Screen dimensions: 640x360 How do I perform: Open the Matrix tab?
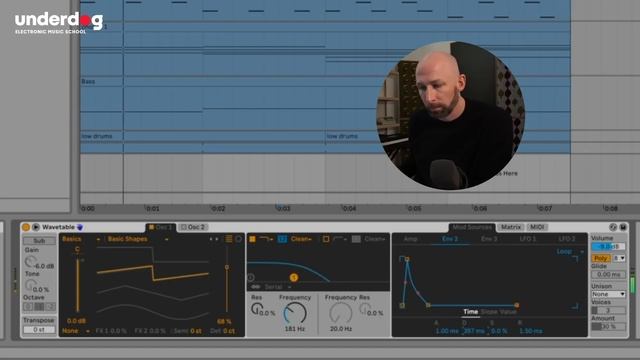pyautogui.click(x=511, y=227)
